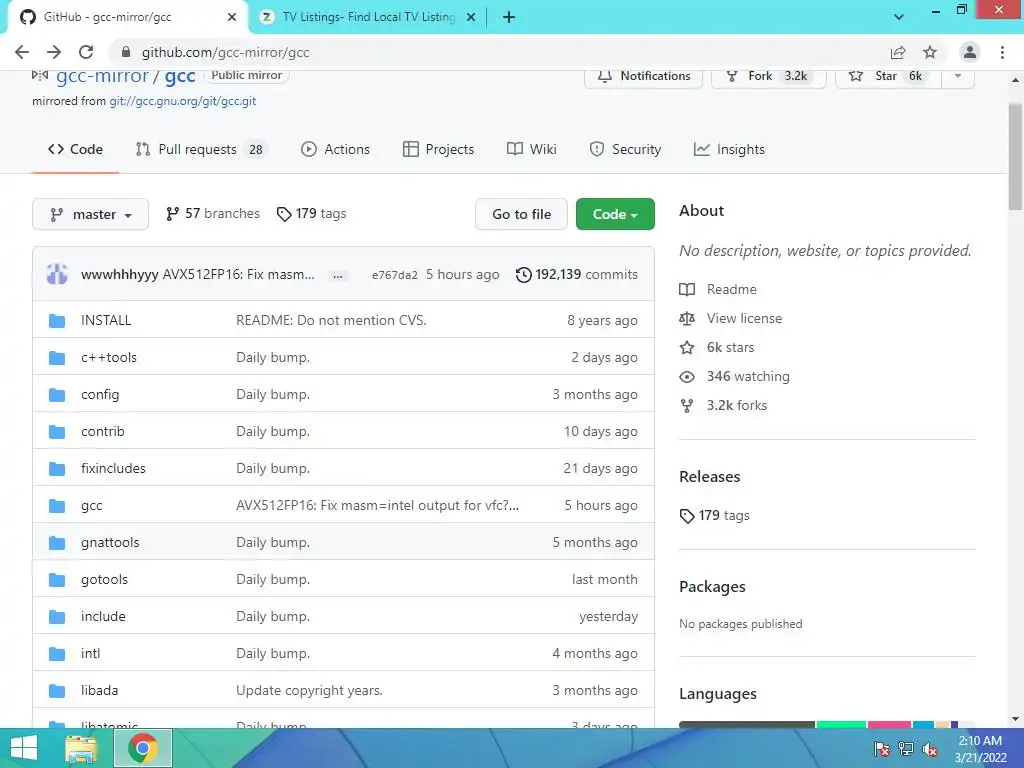
Task: Click 179 tags under Releases
Action: [x=714, y=515]
